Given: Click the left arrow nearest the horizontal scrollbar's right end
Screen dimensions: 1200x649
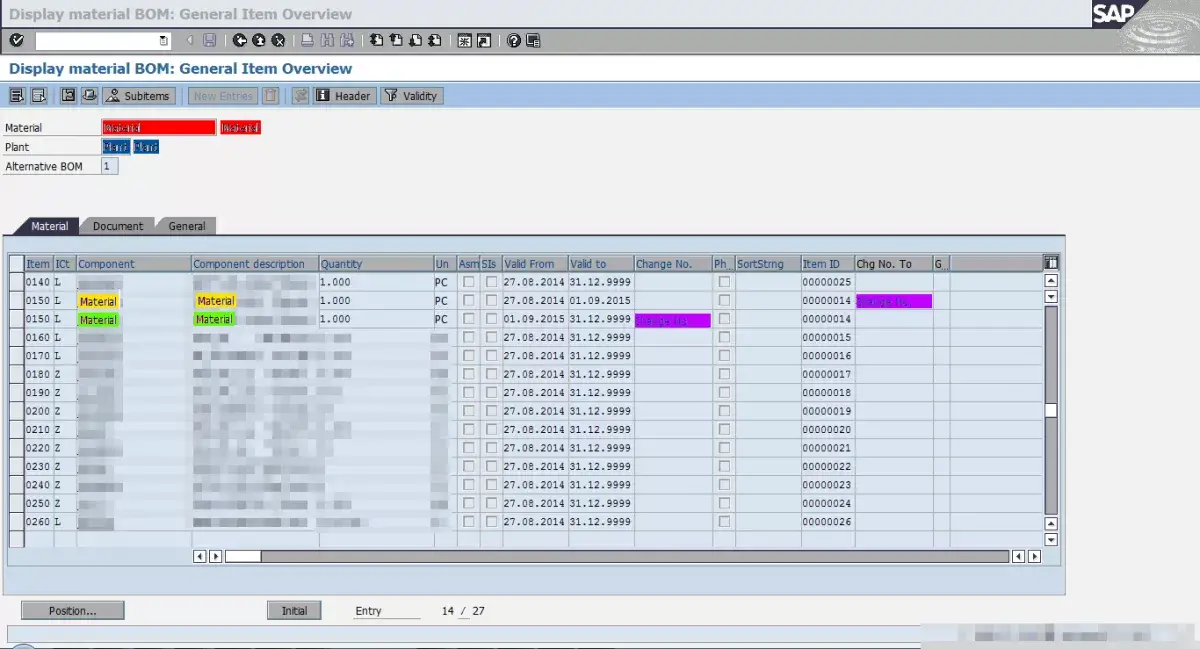Looking at the screenshot, I should pyautogui.click(x=1019, y=556).
